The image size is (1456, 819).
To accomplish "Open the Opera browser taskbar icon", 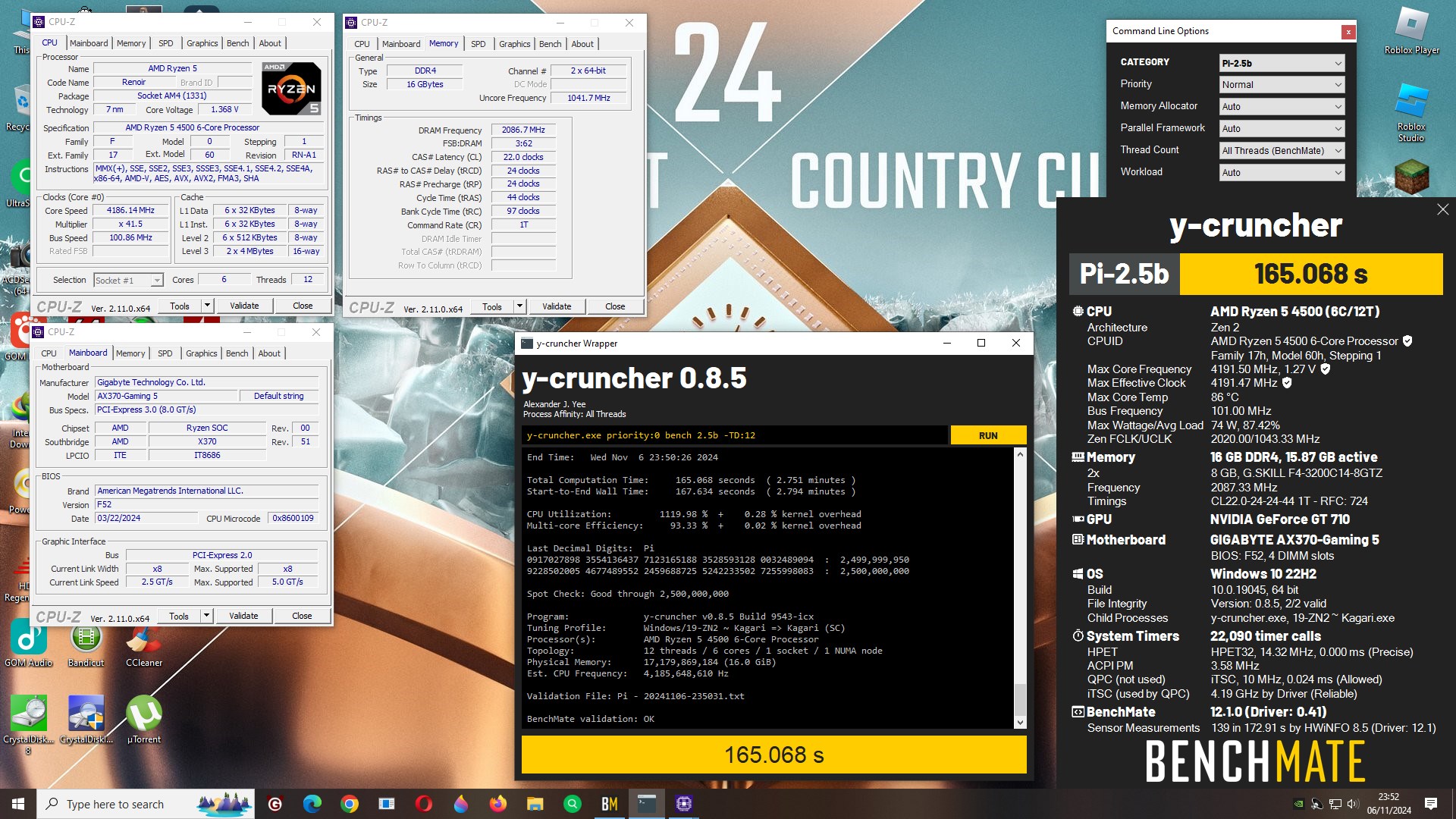I will 424,804.
